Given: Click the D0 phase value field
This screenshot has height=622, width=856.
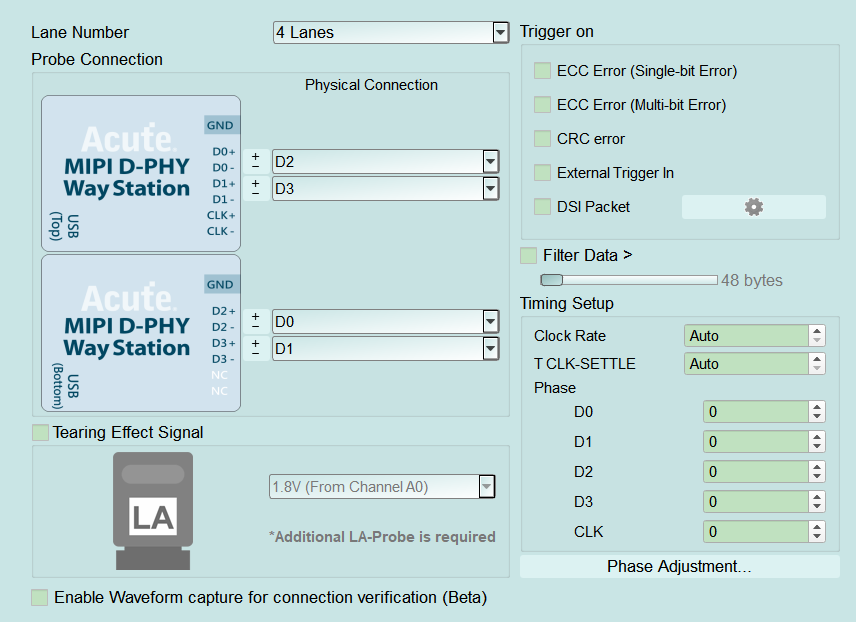Looking at the screenshot, I should [x=756, y=412].
